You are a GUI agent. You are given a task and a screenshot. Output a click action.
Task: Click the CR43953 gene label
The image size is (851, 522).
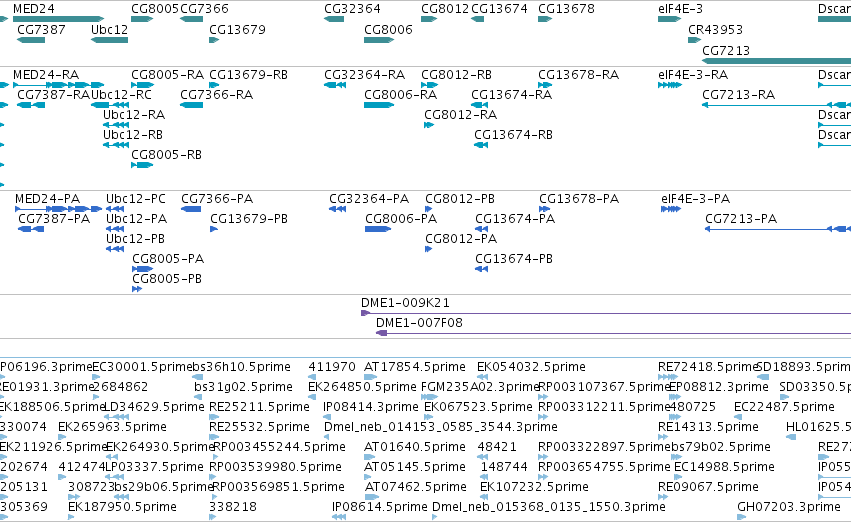(x=715, y=29)
